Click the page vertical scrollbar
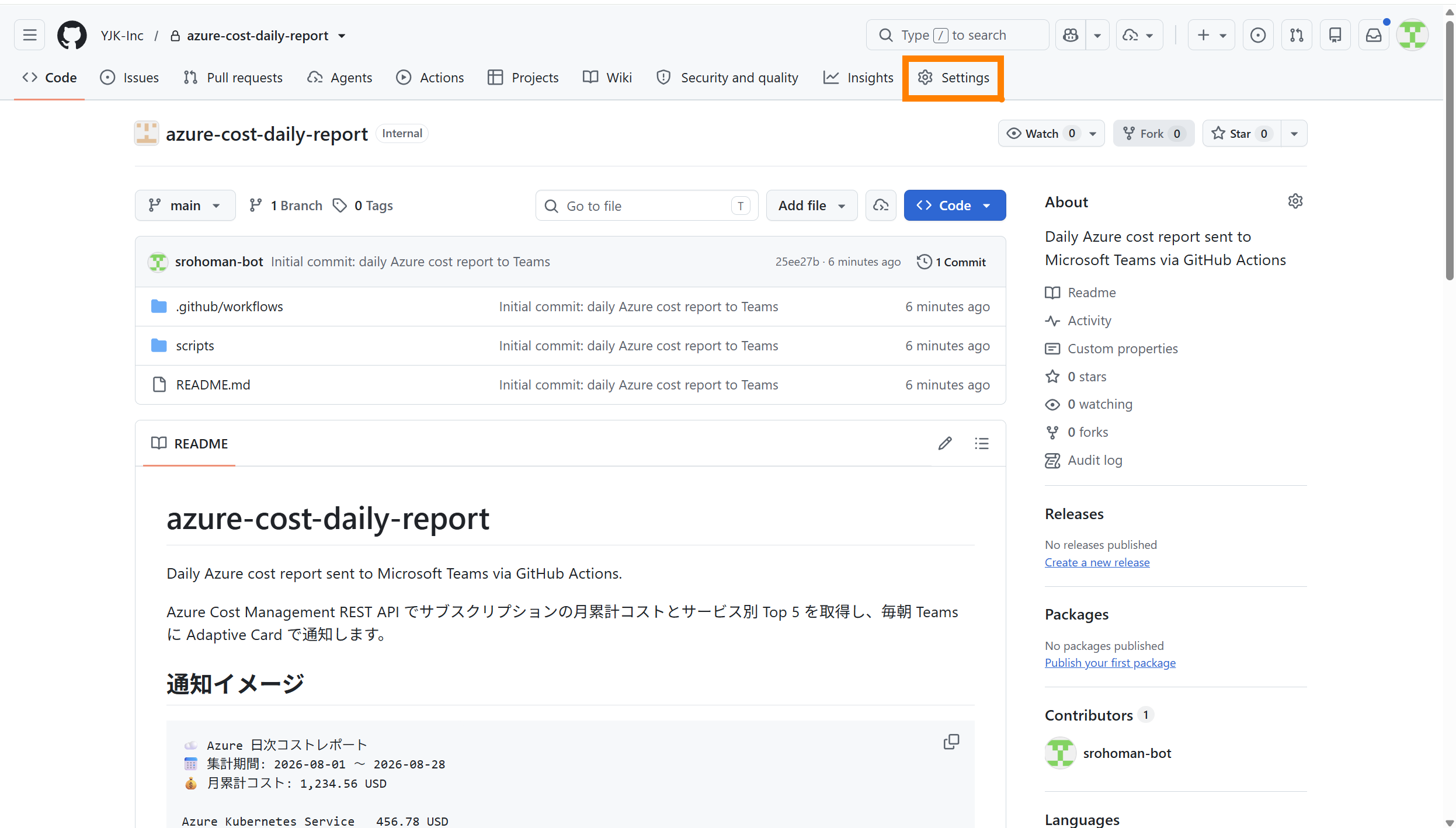 click(x=1449, y=152)
